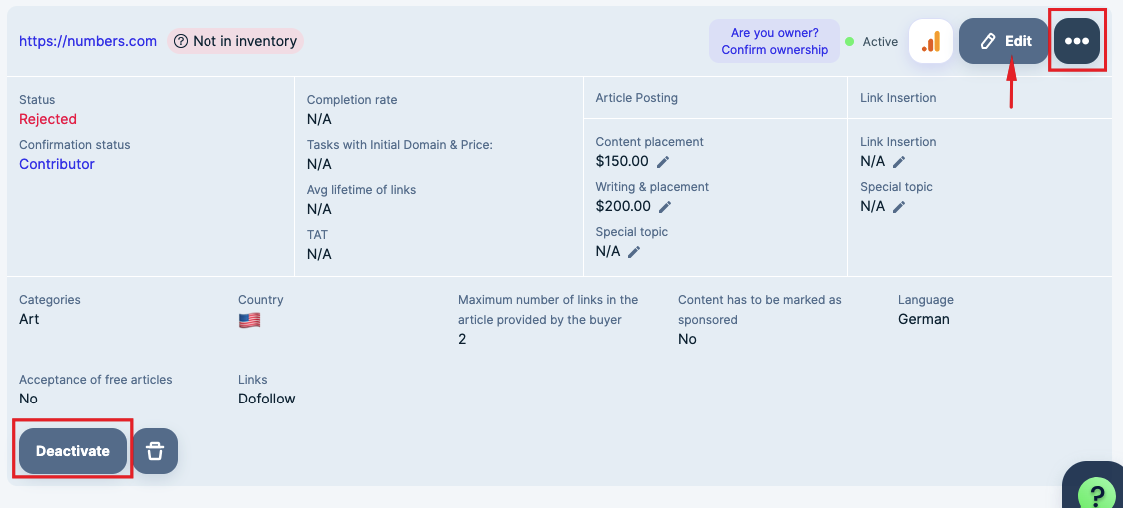This screenshot has height=508, width=1123.
Task: Click the Deactivate button
Action: point(73,451)
